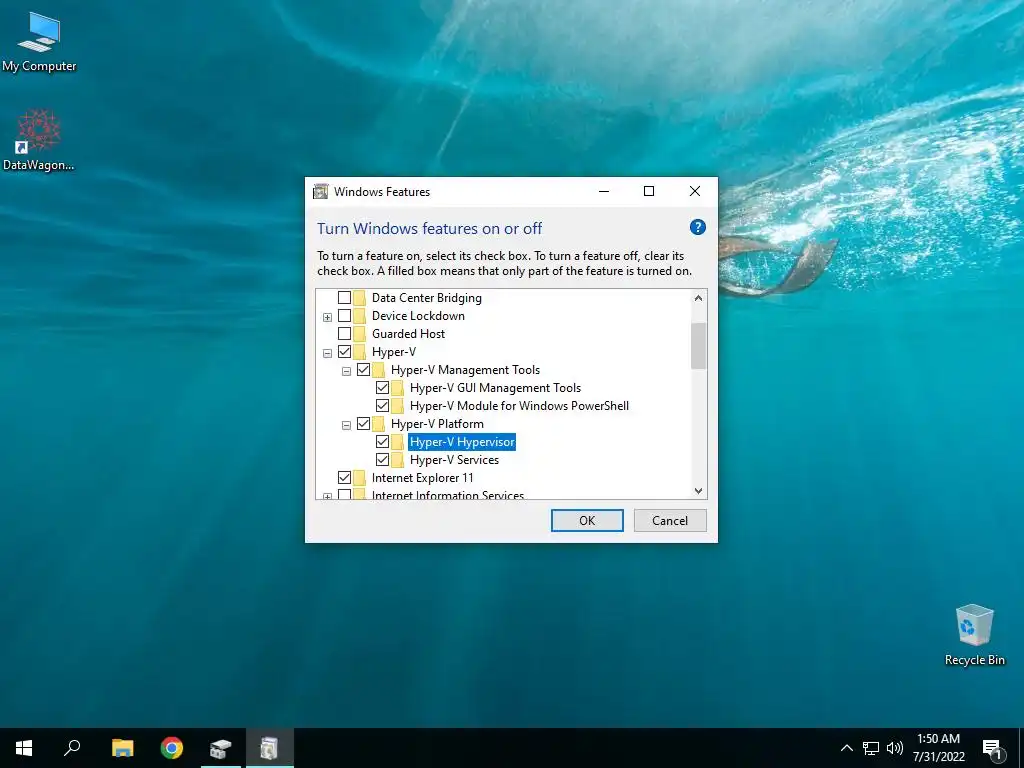Enable the Data Center Bridging checkbox
Screen dimensions: 1024x768
click(344, 298)
